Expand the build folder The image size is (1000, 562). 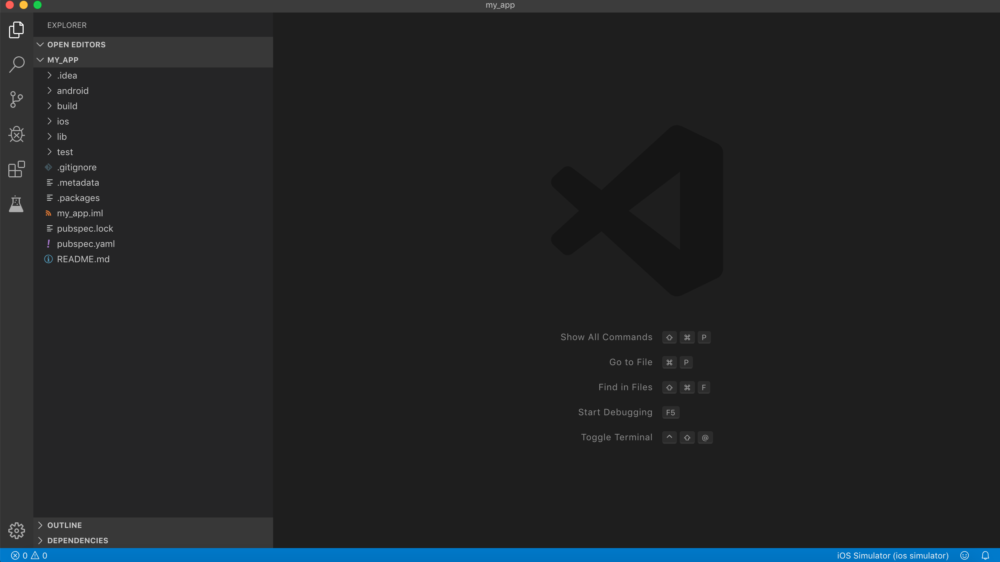coord(153,106)
